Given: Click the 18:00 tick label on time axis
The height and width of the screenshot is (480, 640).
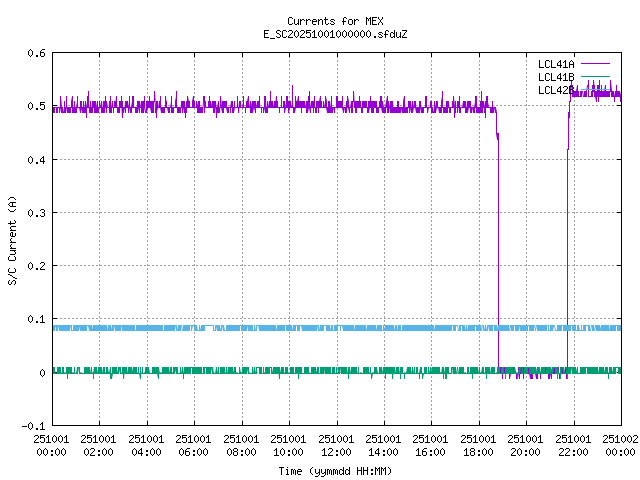Looking at the screenshot, I should point(478,446).
